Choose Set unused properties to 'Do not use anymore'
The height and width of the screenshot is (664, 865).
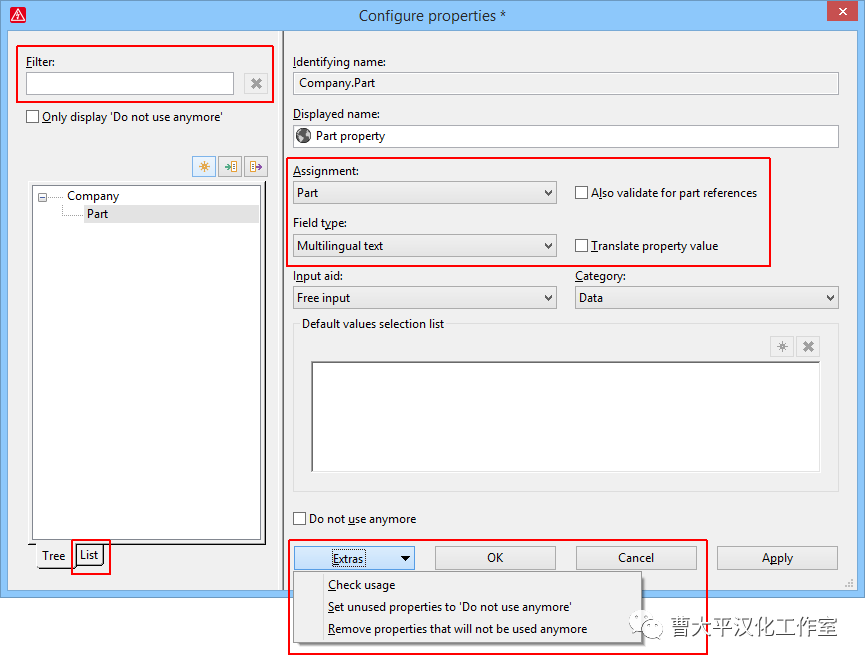449,607
